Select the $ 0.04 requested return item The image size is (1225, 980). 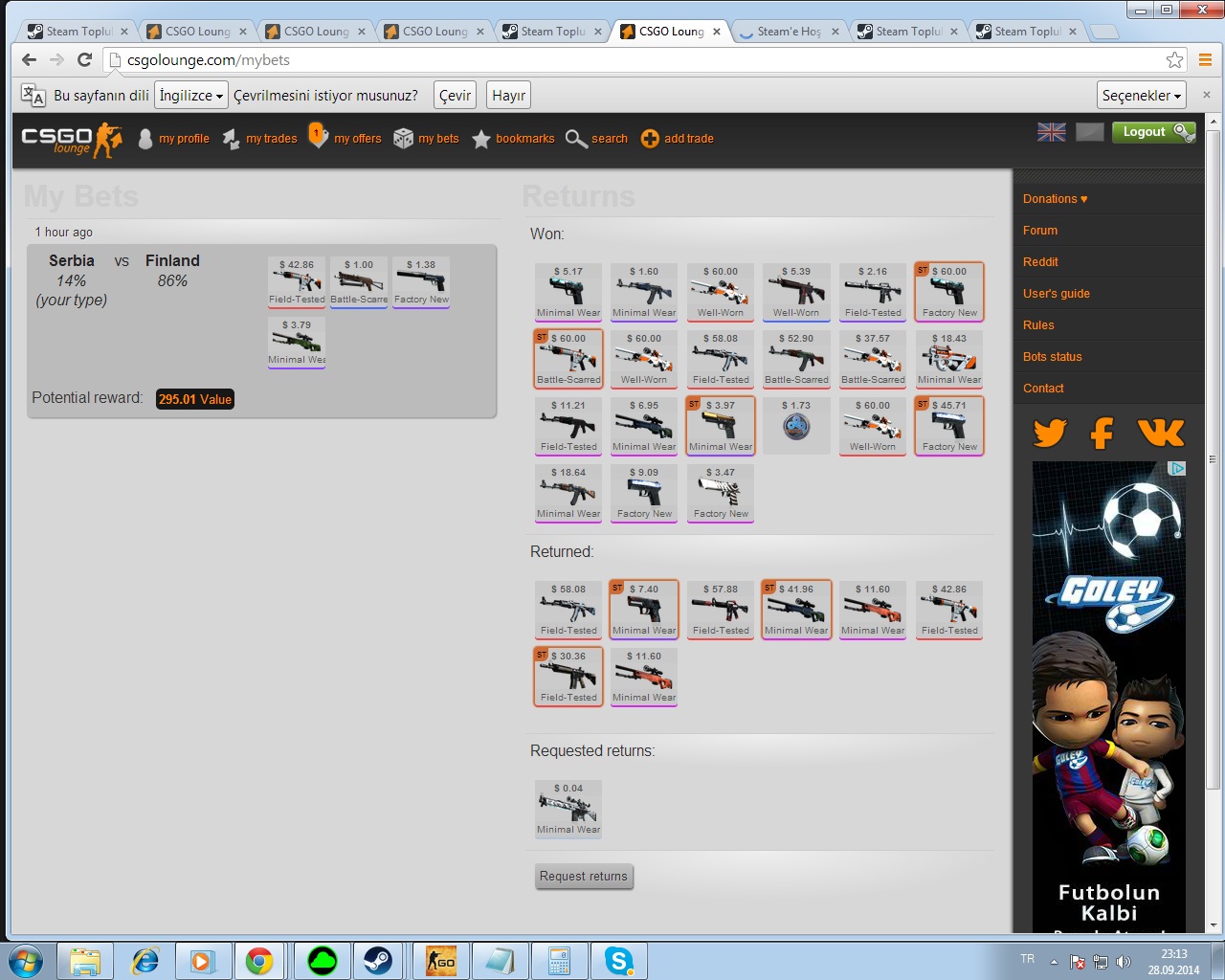[x=568, y=809]
